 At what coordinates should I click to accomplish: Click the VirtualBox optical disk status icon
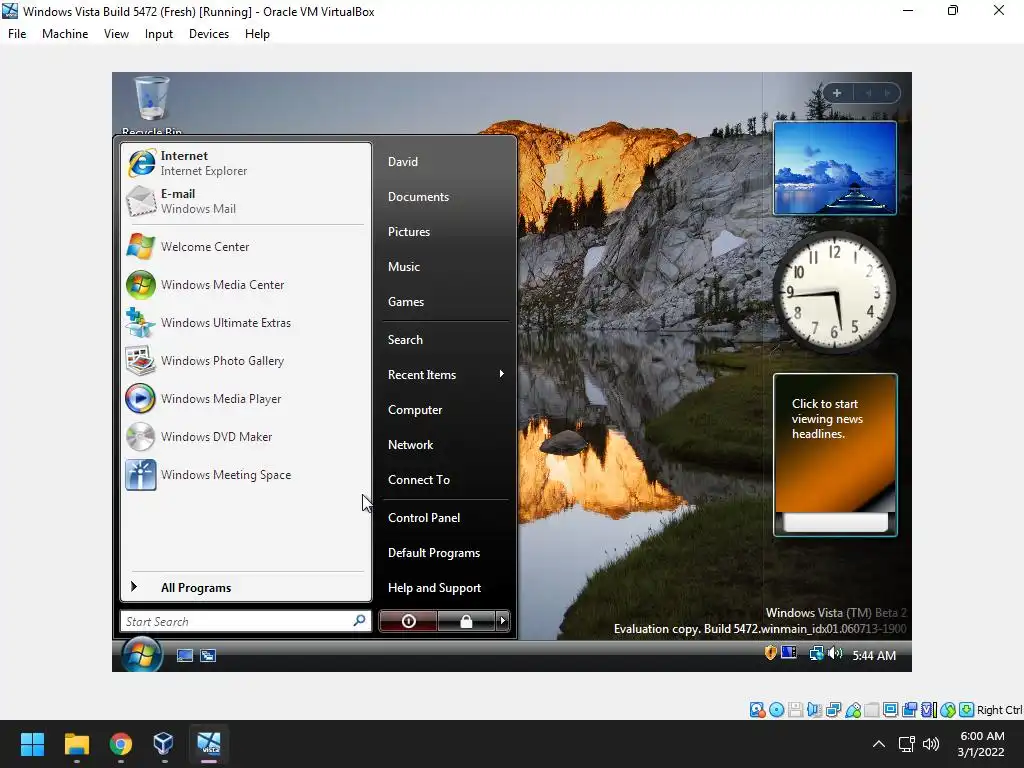[776, 710]
